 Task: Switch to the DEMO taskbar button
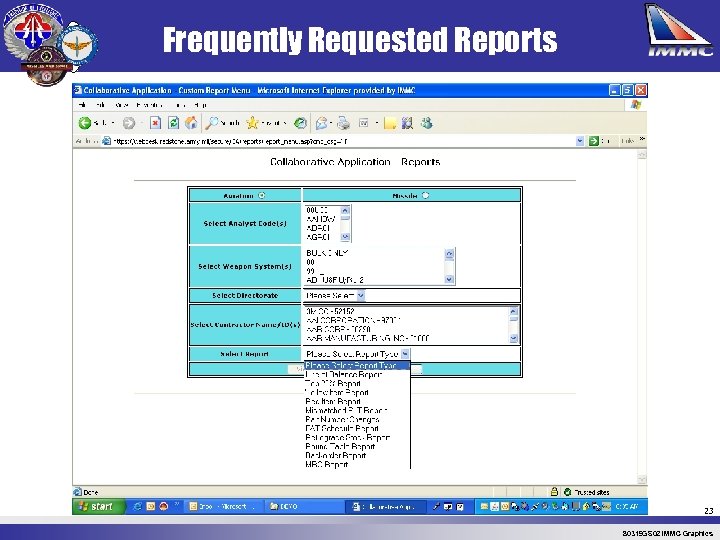tap(304, 506)
